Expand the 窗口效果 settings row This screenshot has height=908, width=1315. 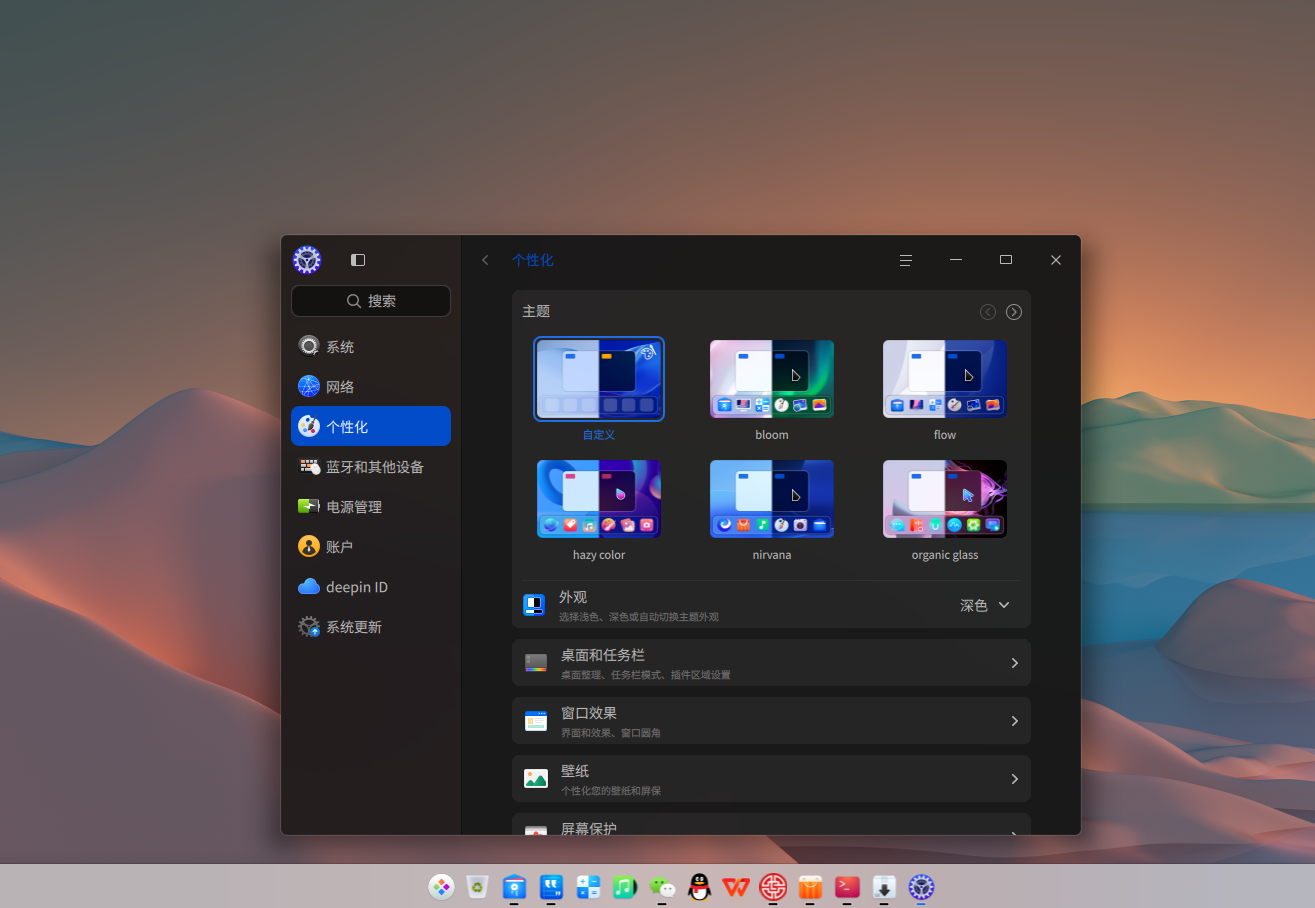coord(771,721)
